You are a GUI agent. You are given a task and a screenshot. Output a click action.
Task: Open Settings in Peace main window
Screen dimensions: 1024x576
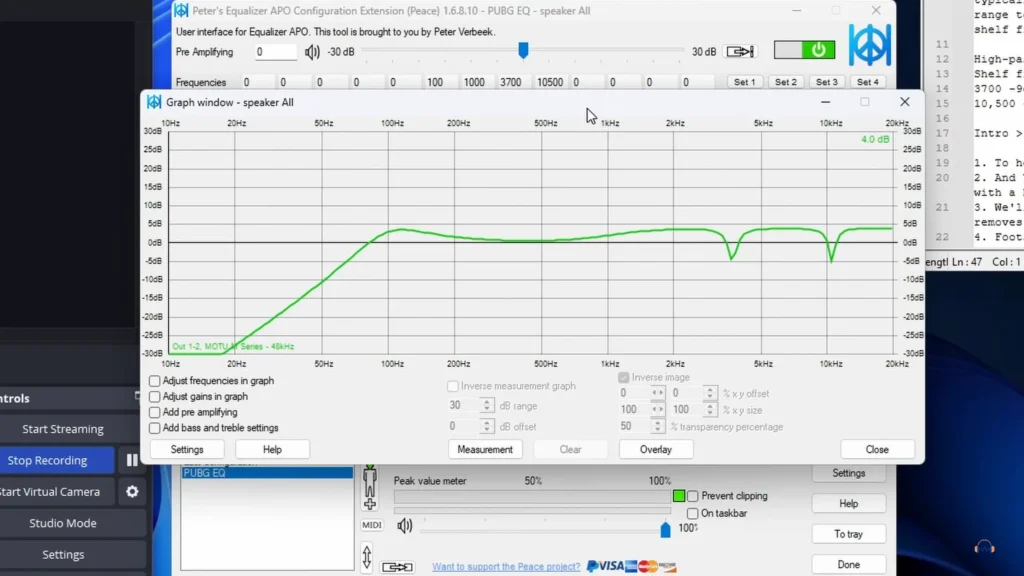(x=848, y=473)
